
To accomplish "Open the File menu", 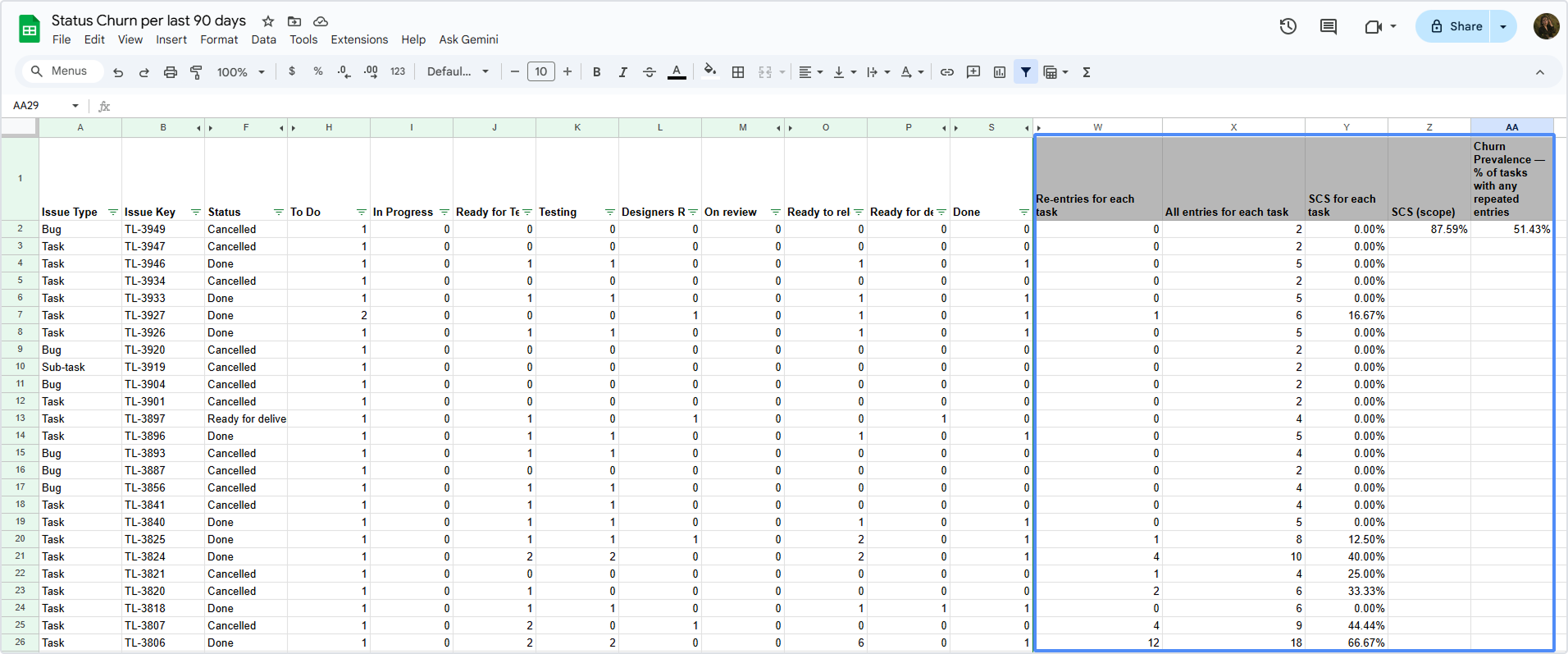I will coord(62,39).
